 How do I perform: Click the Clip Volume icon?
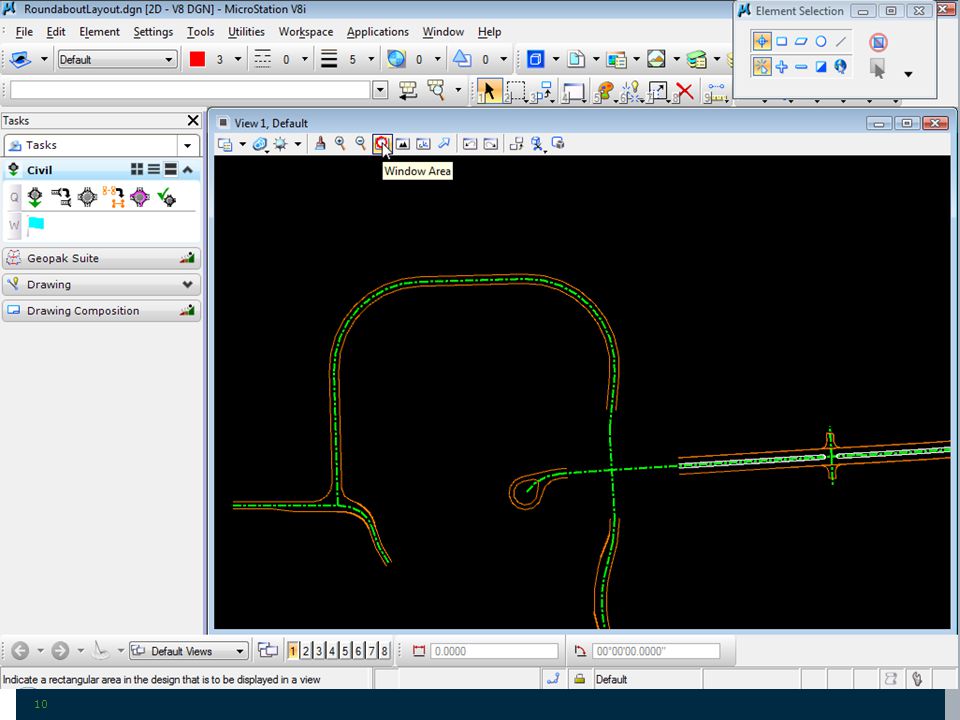537,144
